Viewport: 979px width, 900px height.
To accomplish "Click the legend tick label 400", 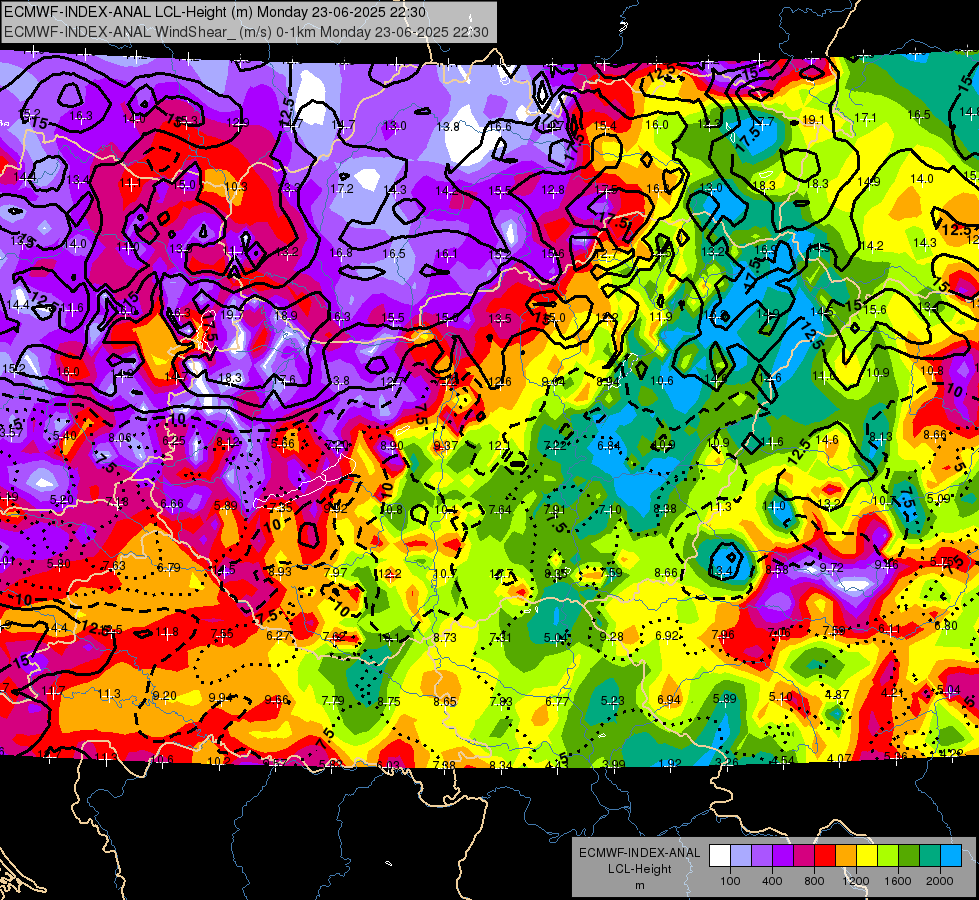I will (772, 881).
